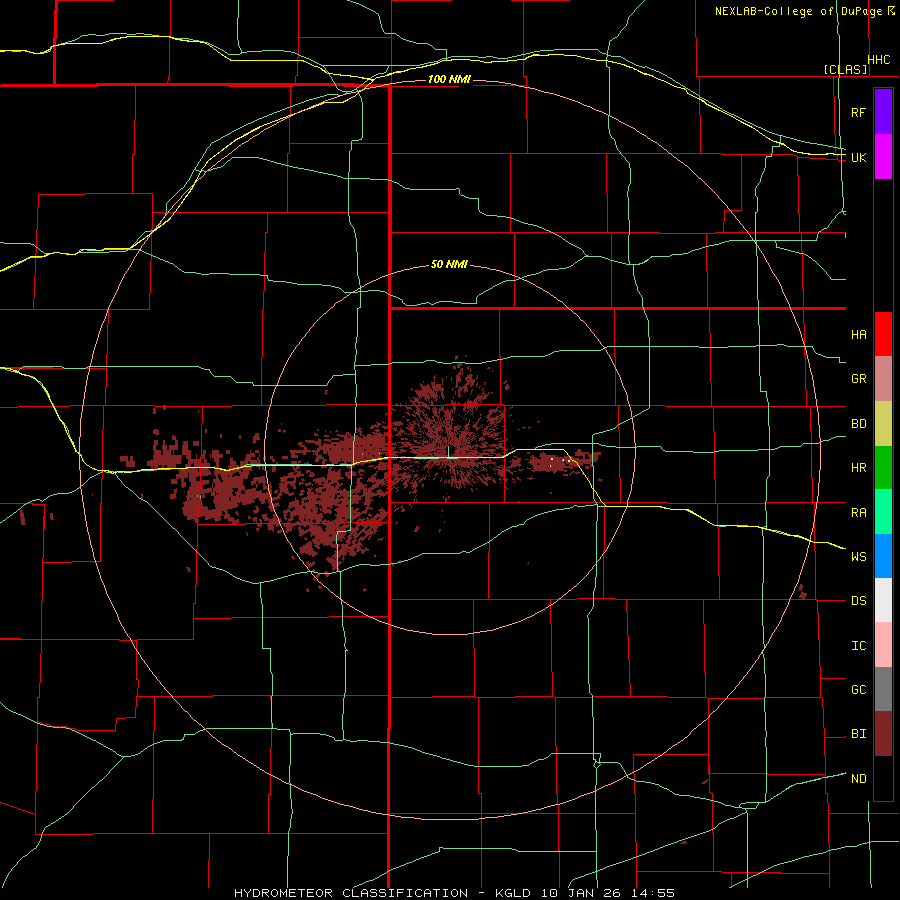
Task: Click the purple RF color swatch
Action: click(x=883, y=112)
